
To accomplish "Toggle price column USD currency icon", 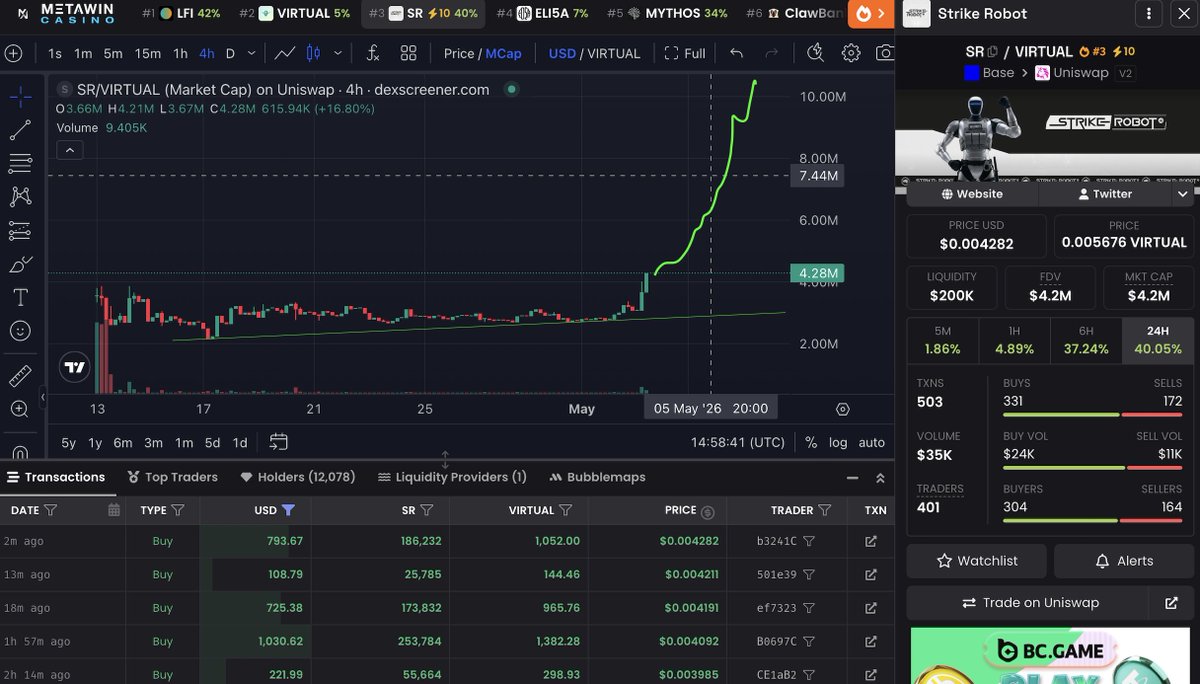I will click(x=708, y=511).
